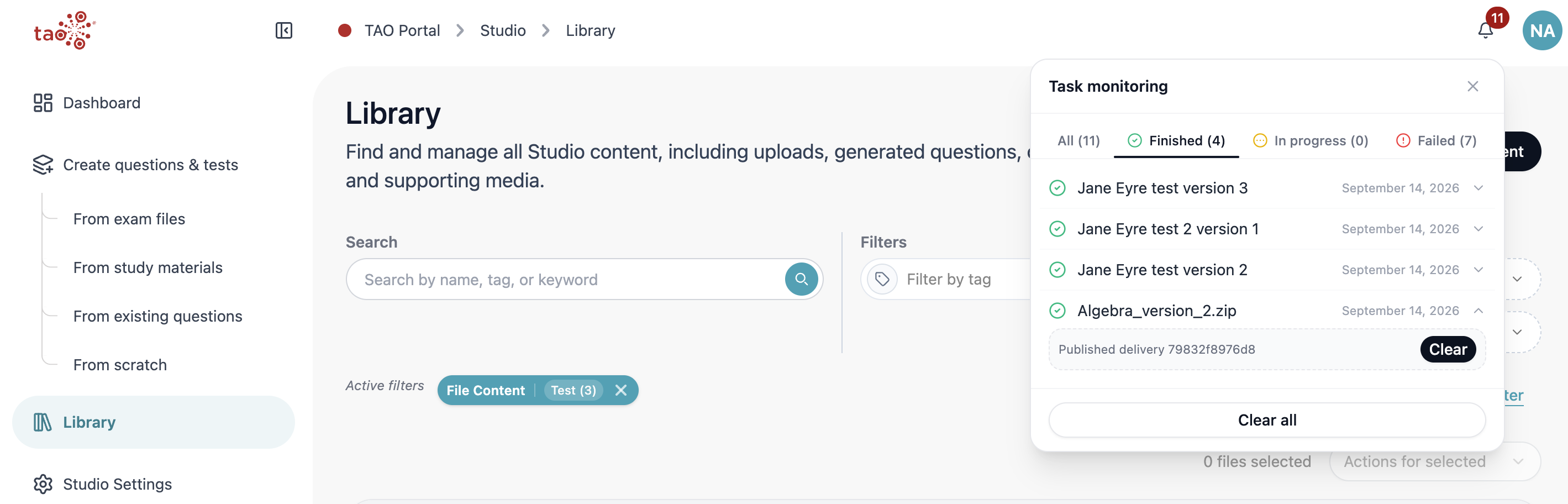Go to the TAO Portal breadcrumb
This screenshot has height=504, width=1568.
[x=402, y=30]
